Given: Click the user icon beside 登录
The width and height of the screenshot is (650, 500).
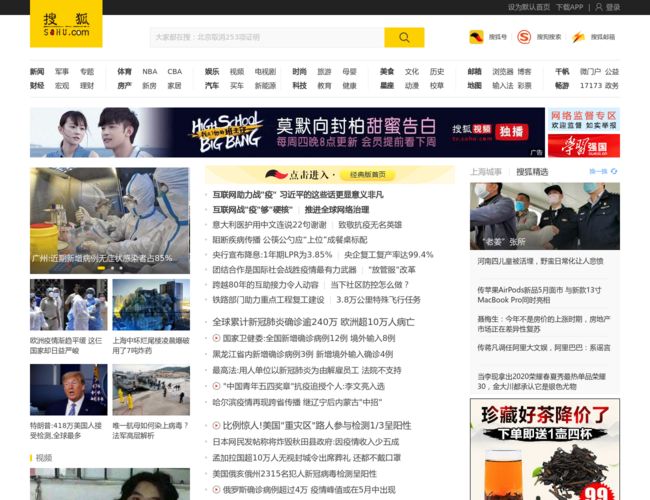Looking at the screenshot, I should point(599,7).
